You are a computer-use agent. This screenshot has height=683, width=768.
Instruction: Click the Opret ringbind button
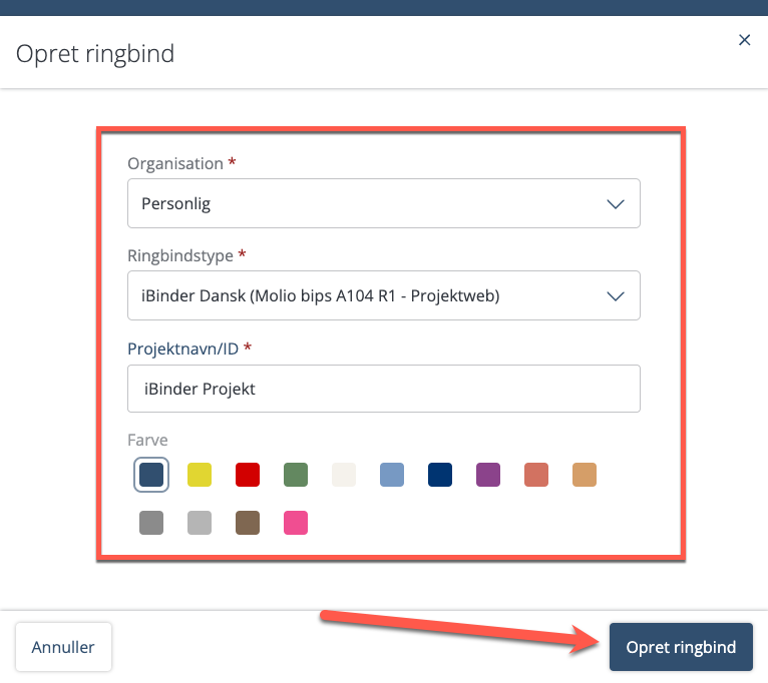click(x=681, y=647)
